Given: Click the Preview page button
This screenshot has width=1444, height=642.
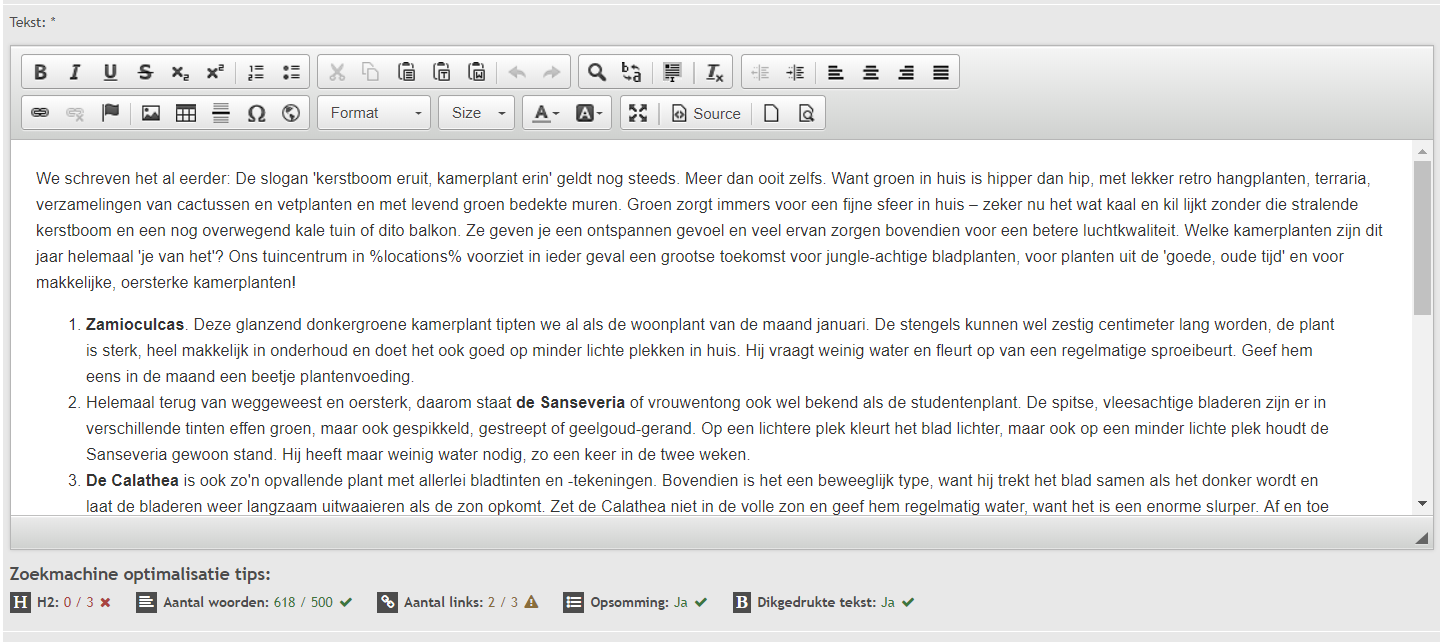Looking at the screenshot, I should point(806,113).
